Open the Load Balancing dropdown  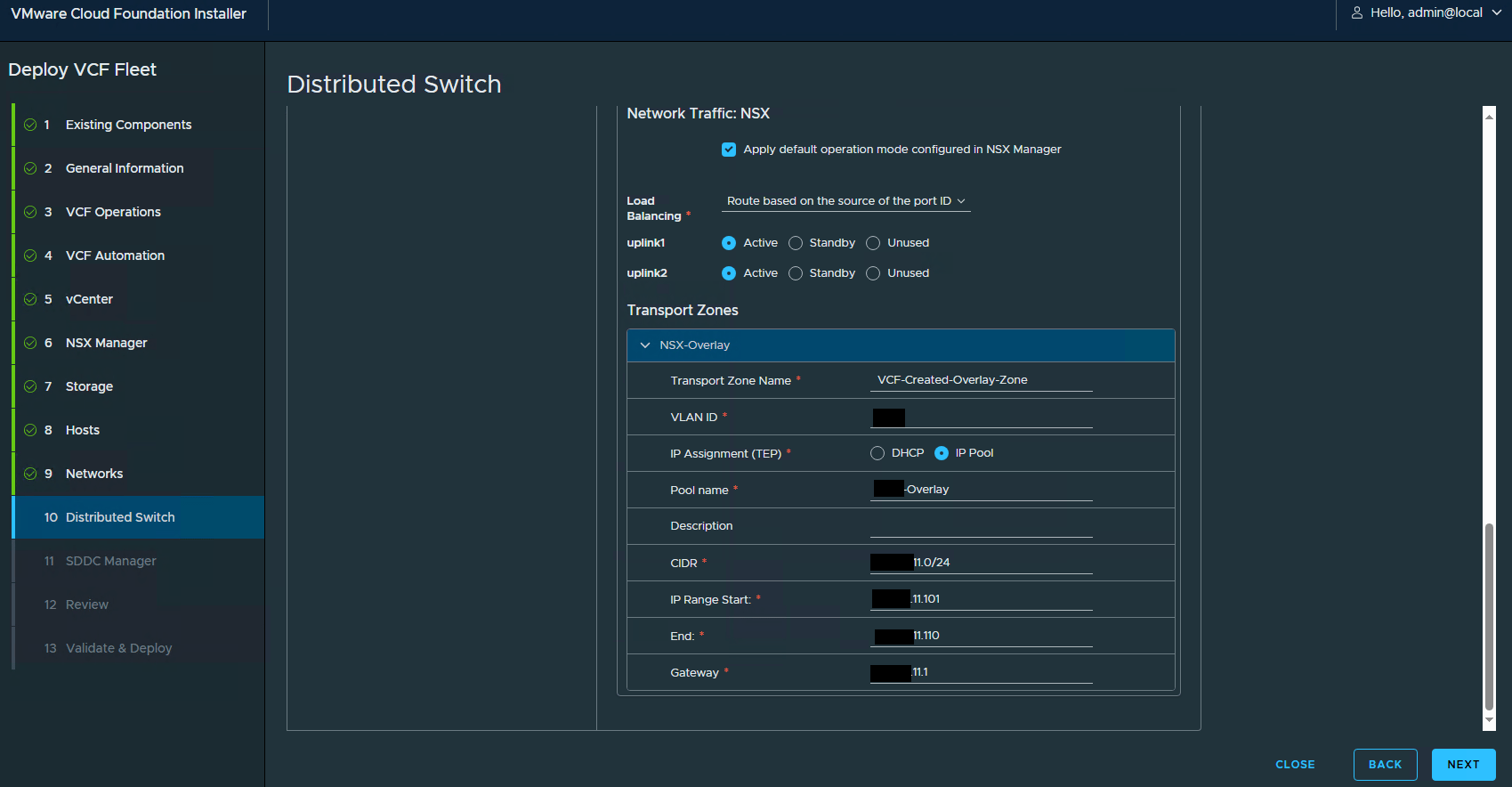coord(845,201)
